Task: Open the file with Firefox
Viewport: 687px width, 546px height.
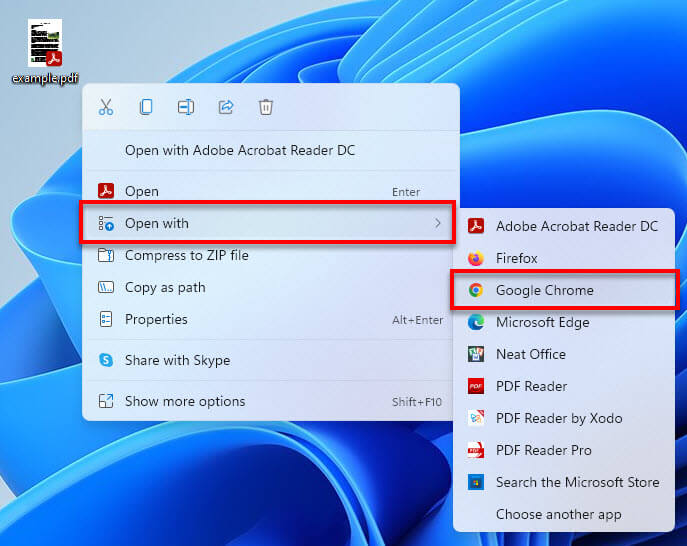Action: click(x=564, y=258)
